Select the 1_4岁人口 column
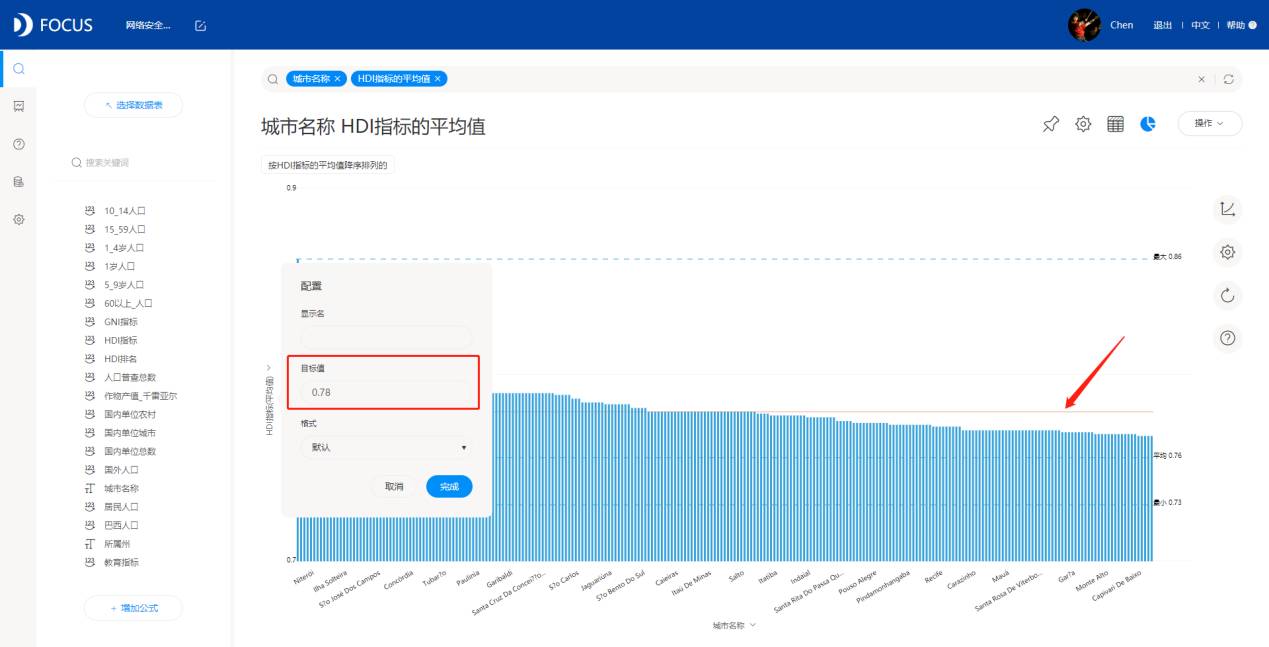The height and width of the screenshot is (647, 1269). point(125,248)
